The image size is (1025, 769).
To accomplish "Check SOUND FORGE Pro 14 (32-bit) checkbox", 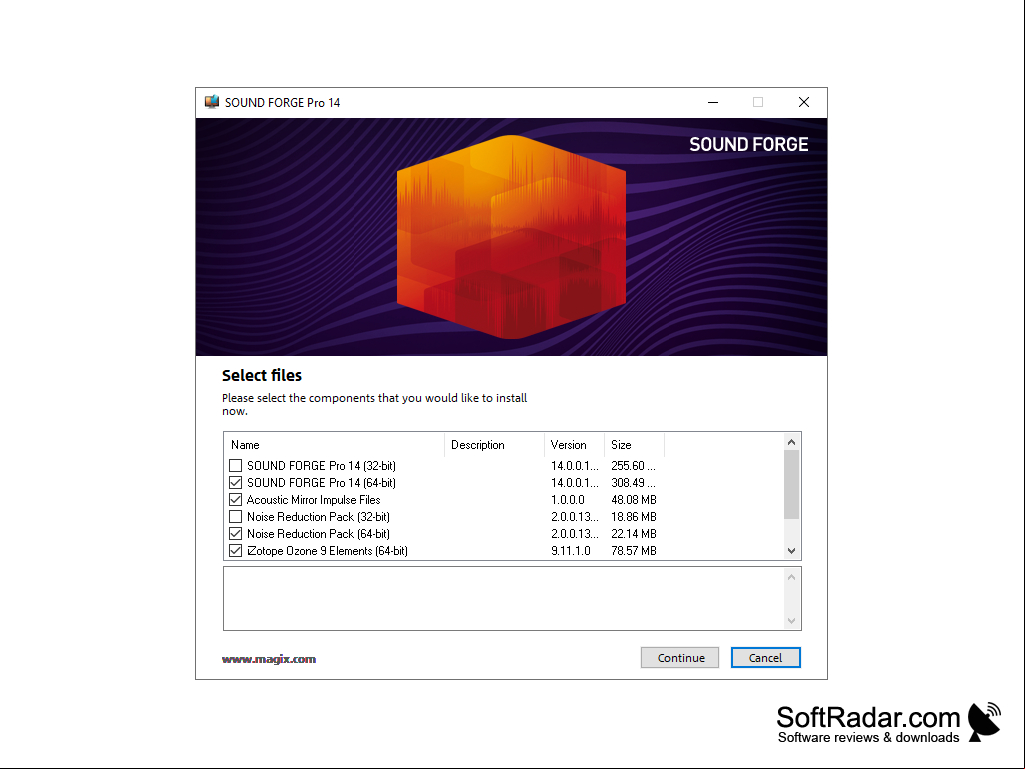I will pos(235,466).
